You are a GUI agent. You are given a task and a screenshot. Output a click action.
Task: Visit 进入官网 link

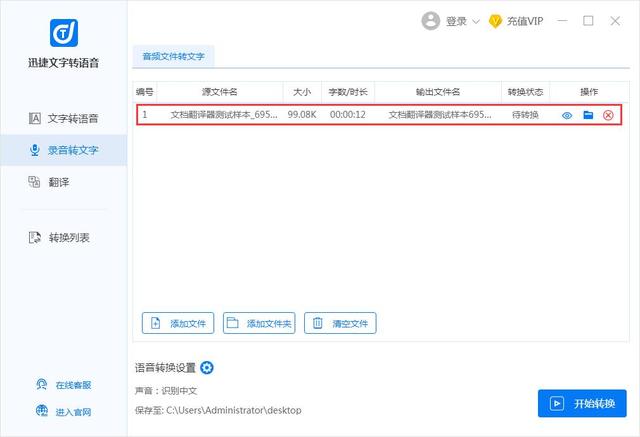tap(73, 412)
